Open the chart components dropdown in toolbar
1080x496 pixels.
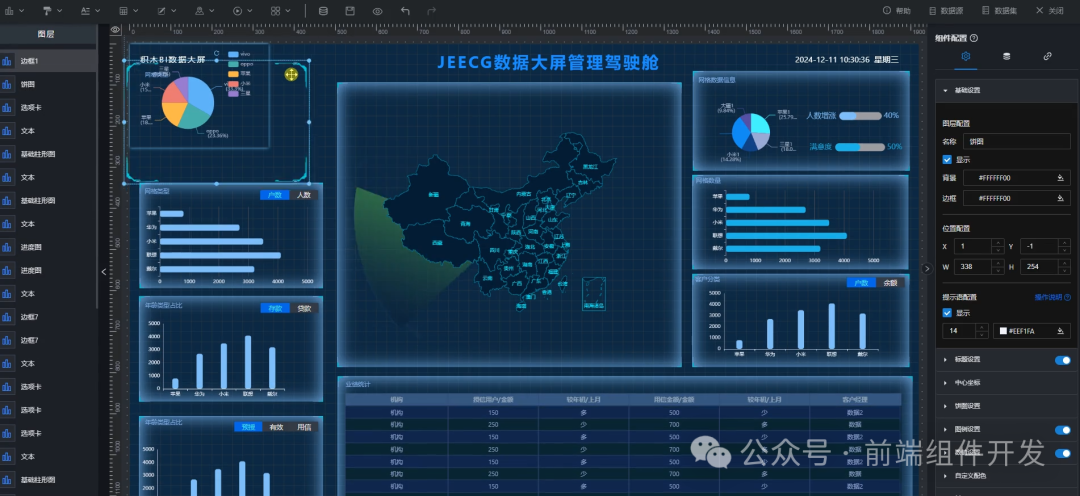pos(12,11)
